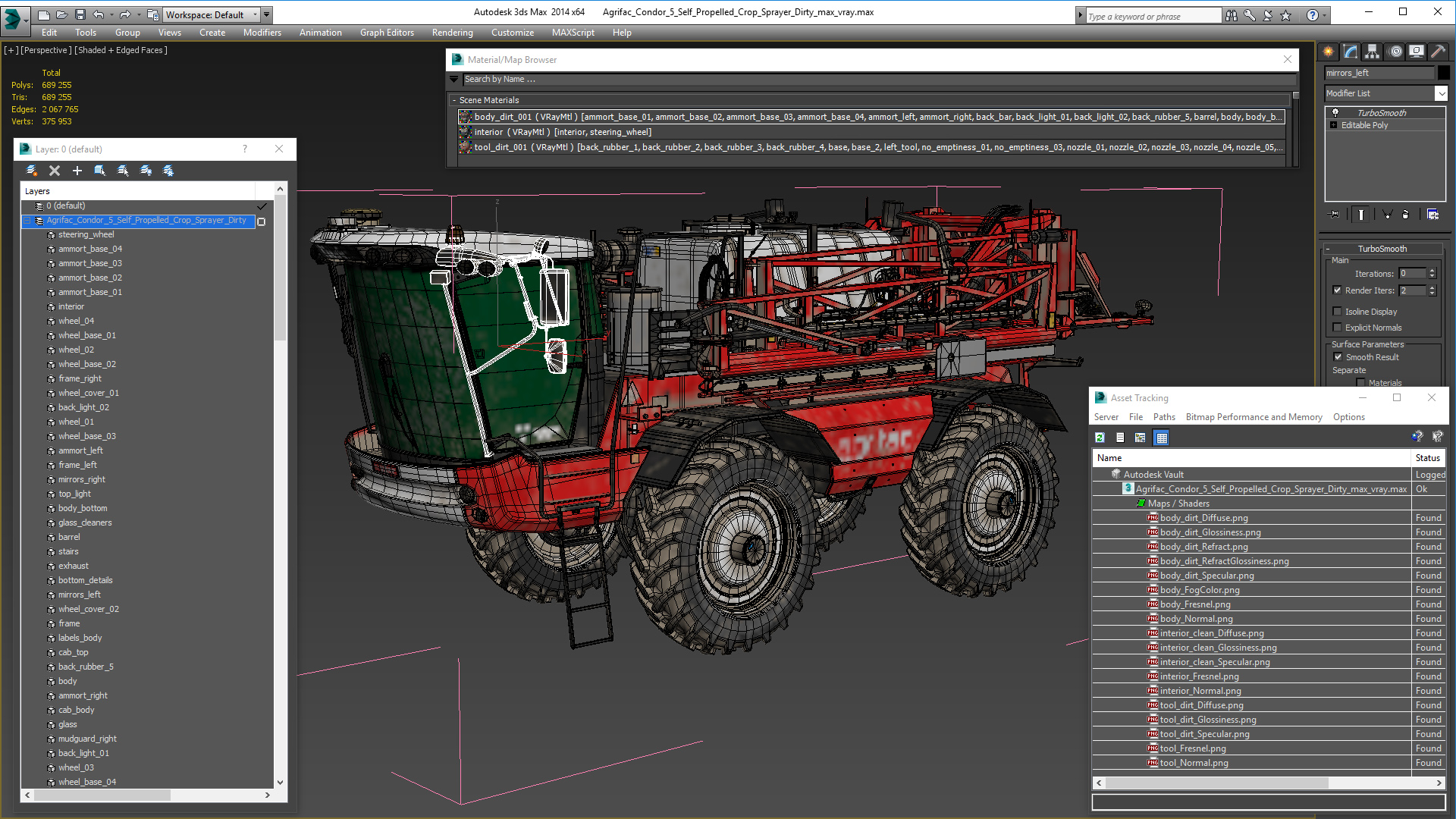Click the [+] viewport general menu label

point(11,50)
